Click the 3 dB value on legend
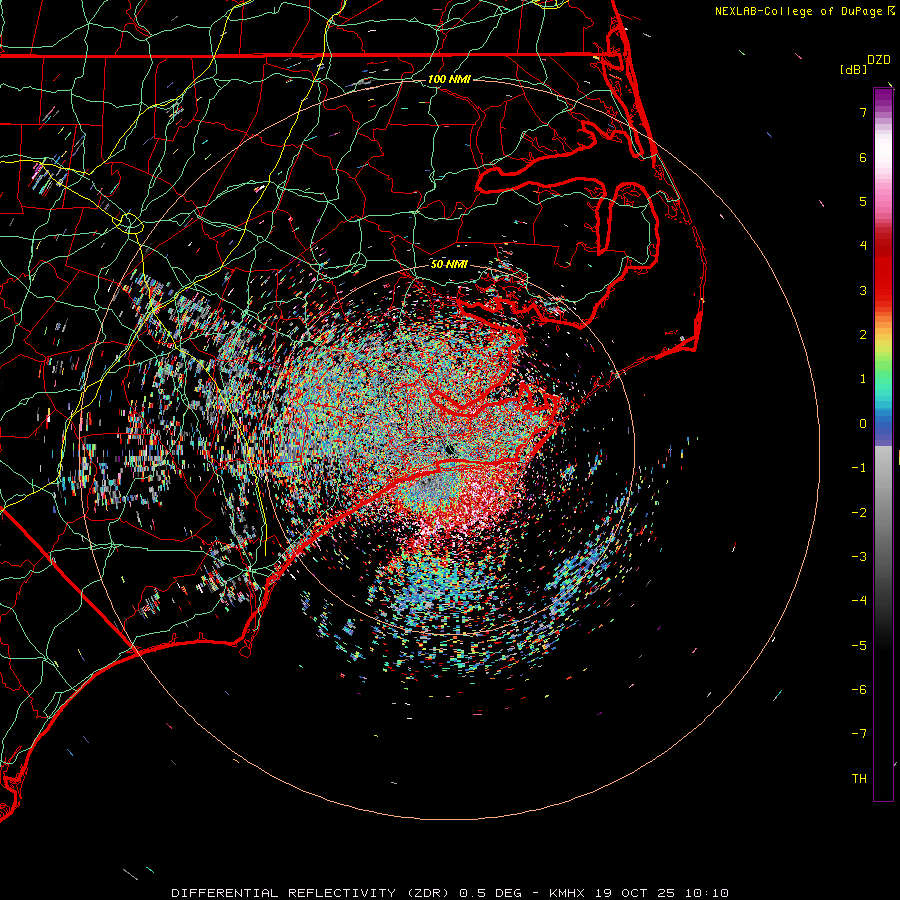This screenshot has width=900, height=900. tap(863, 290)
